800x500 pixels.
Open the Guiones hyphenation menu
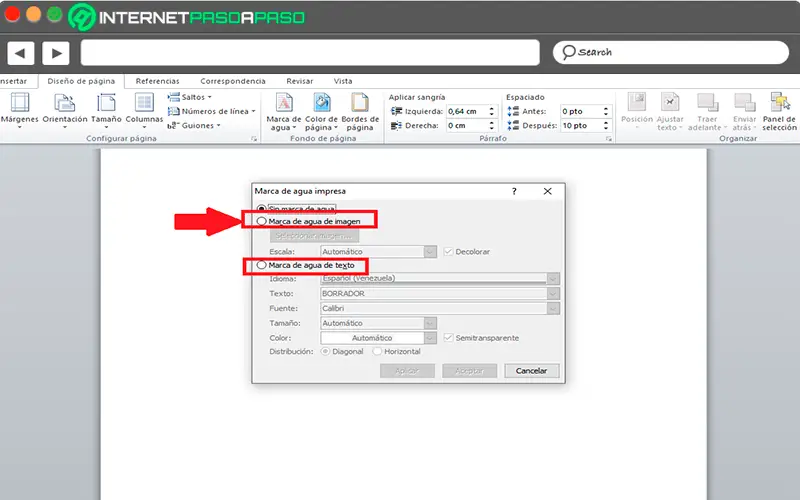point(194,126)
